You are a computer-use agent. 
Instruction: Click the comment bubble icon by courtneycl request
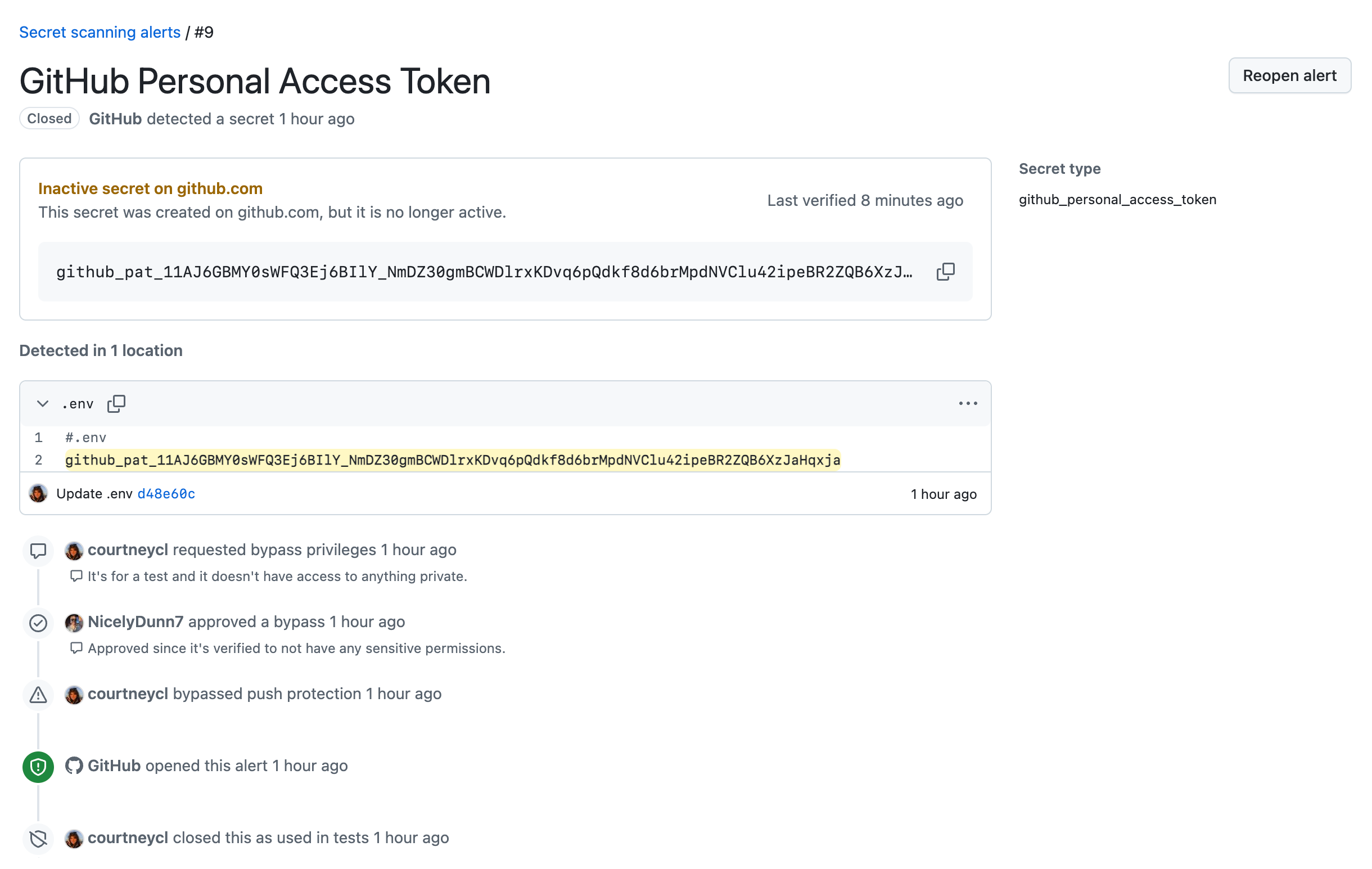[x=39, y=549]
